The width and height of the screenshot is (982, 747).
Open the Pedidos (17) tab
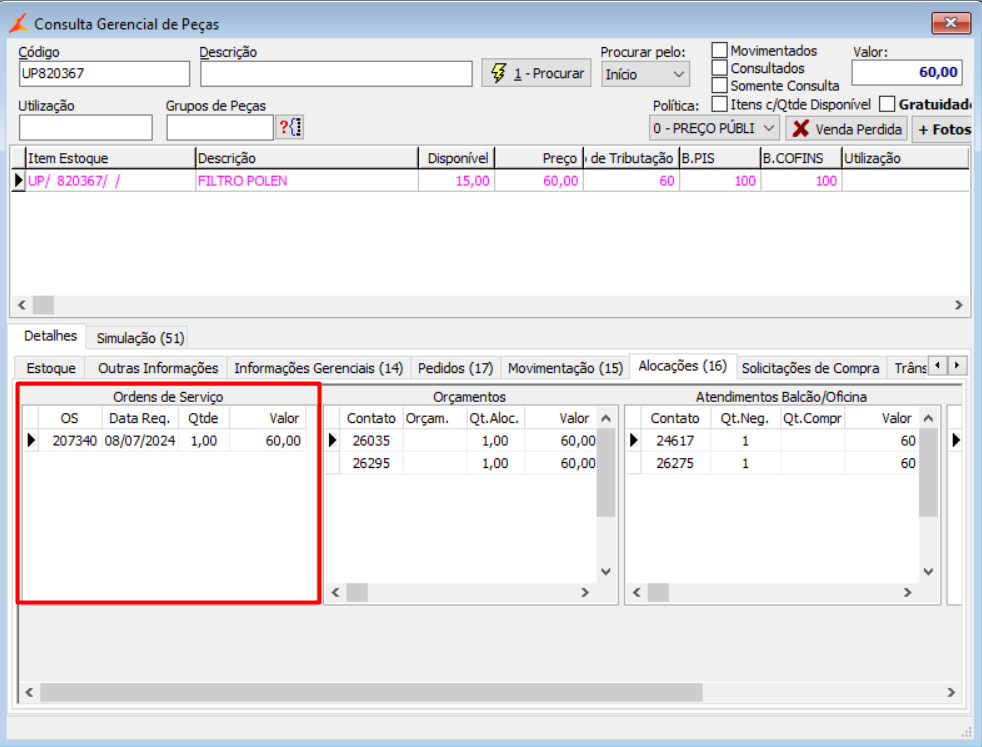point(455,368)
